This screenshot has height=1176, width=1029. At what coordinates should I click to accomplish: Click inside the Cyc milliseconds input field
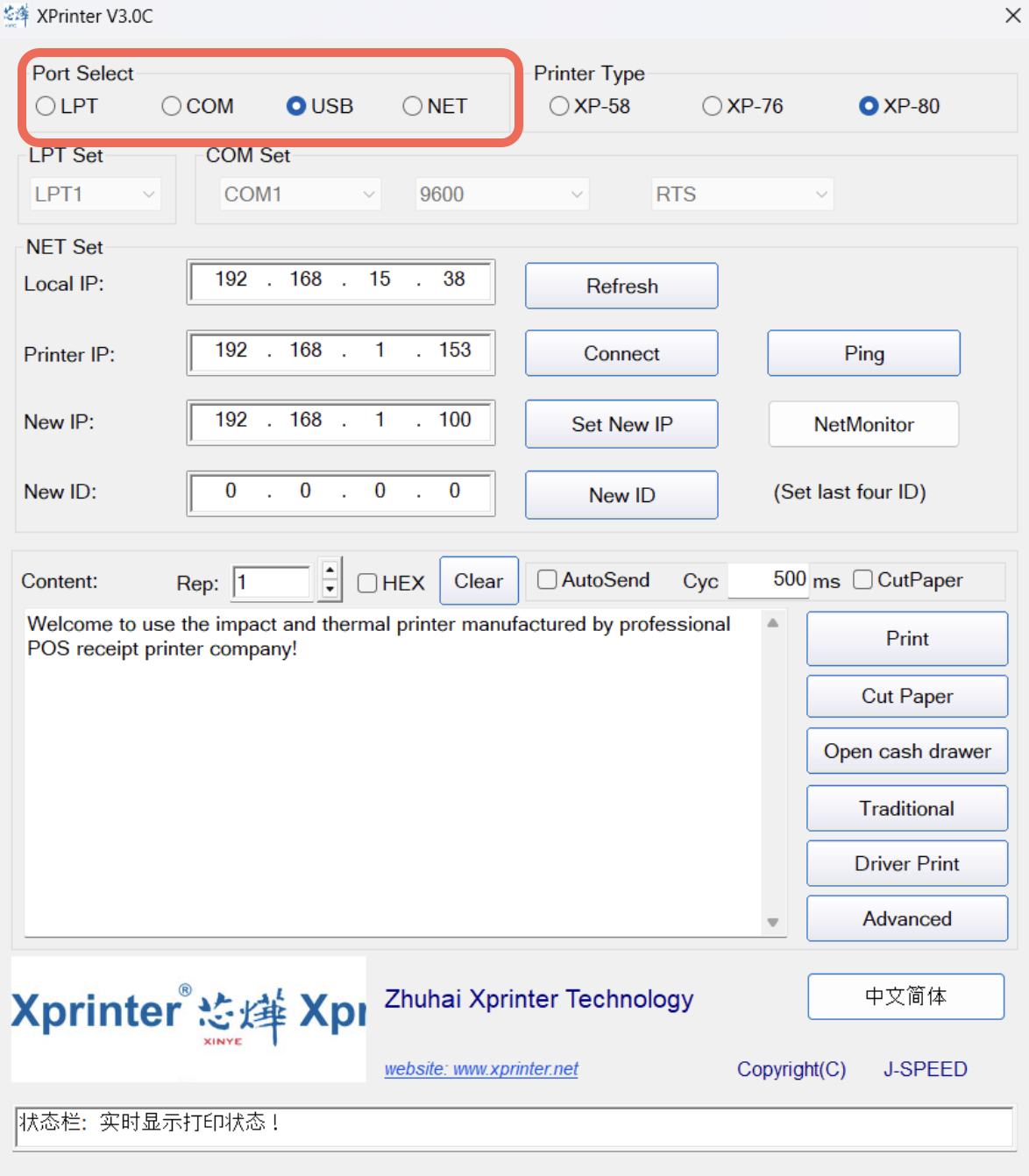767,579
